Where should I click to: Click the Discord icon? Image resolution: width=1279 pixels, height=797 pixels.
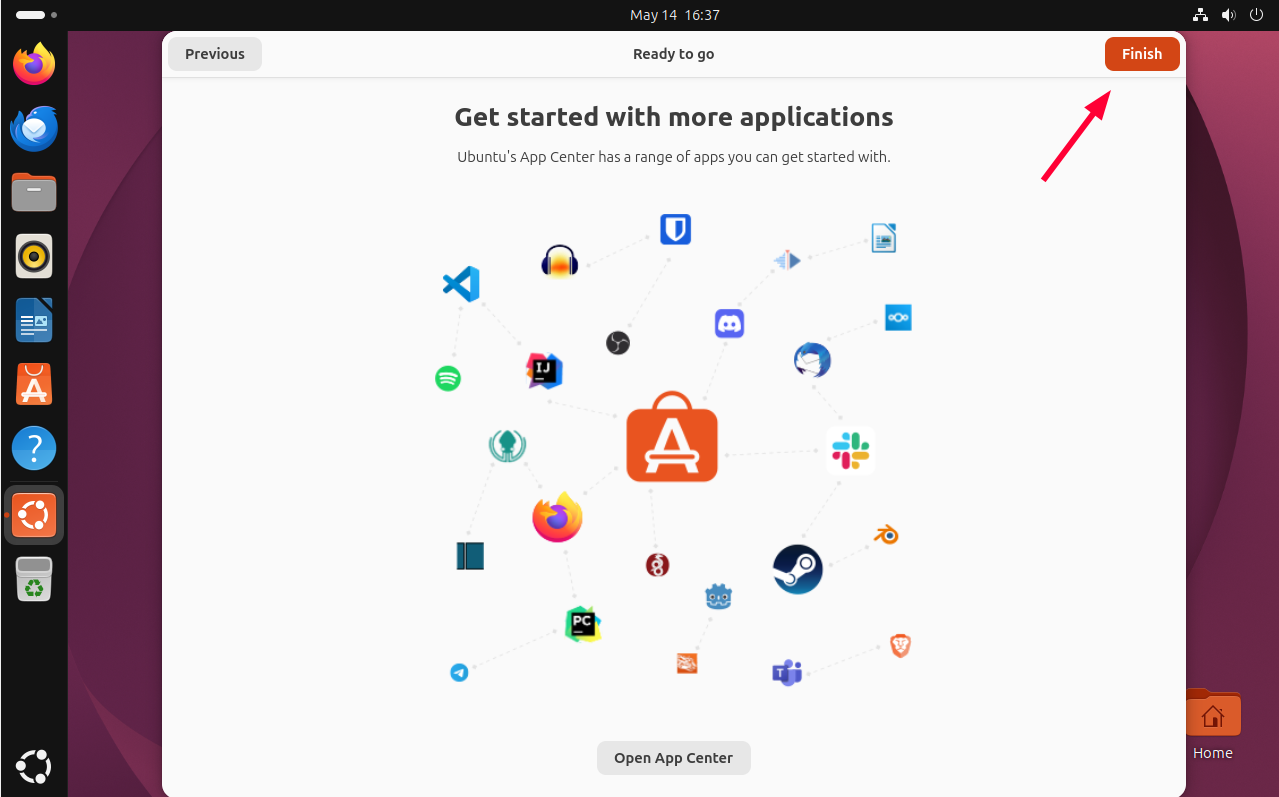click(x=730, y=324)
